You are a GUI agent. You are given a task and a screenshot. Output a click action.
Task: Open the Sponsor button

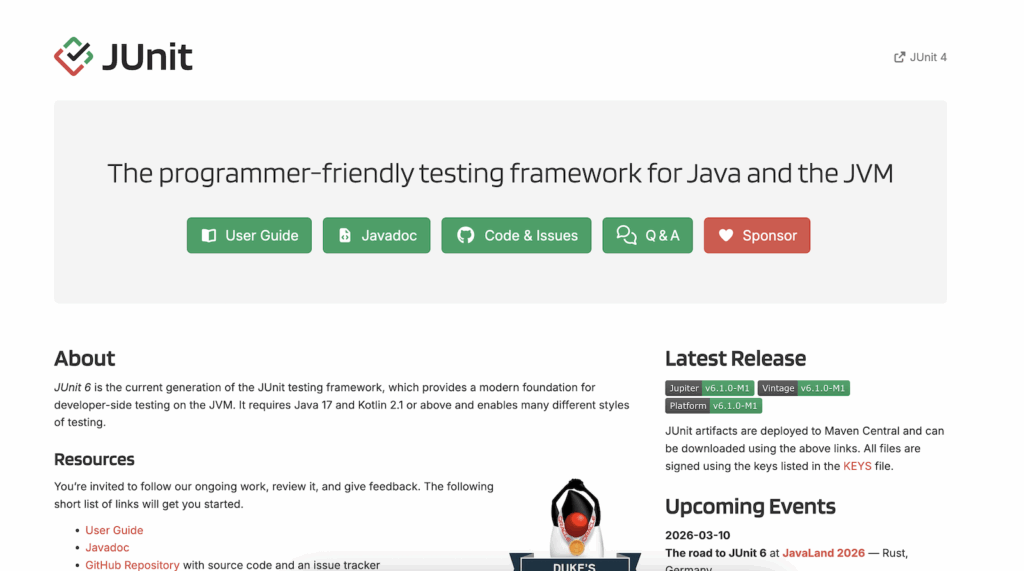757,235
